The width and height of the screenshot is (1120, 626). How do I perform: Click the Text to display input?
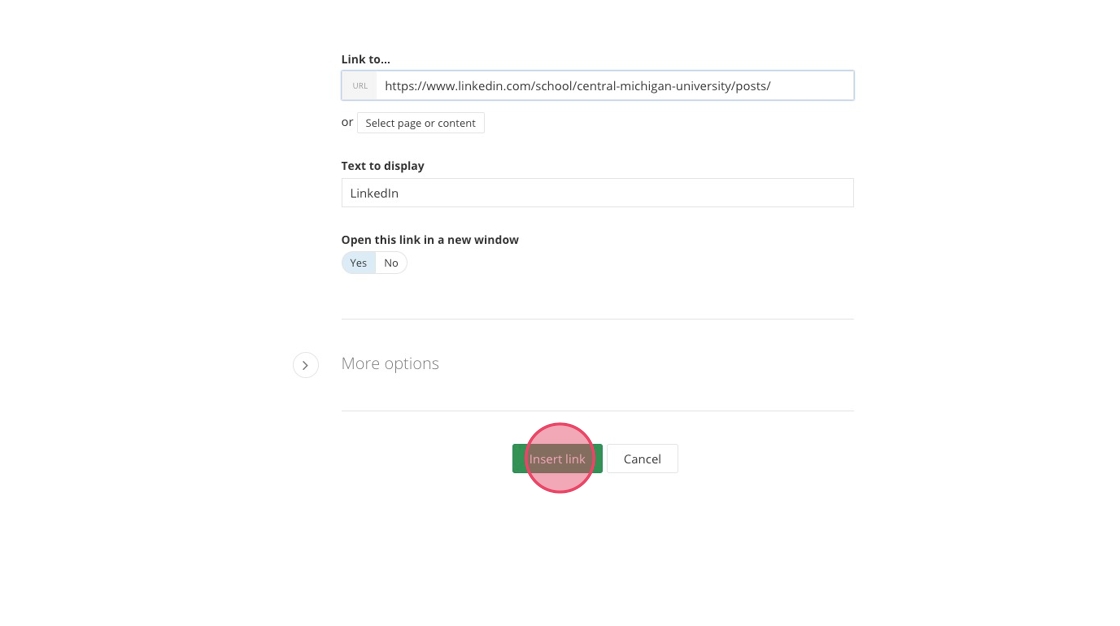pyautogui.click(x=597, y=193)
